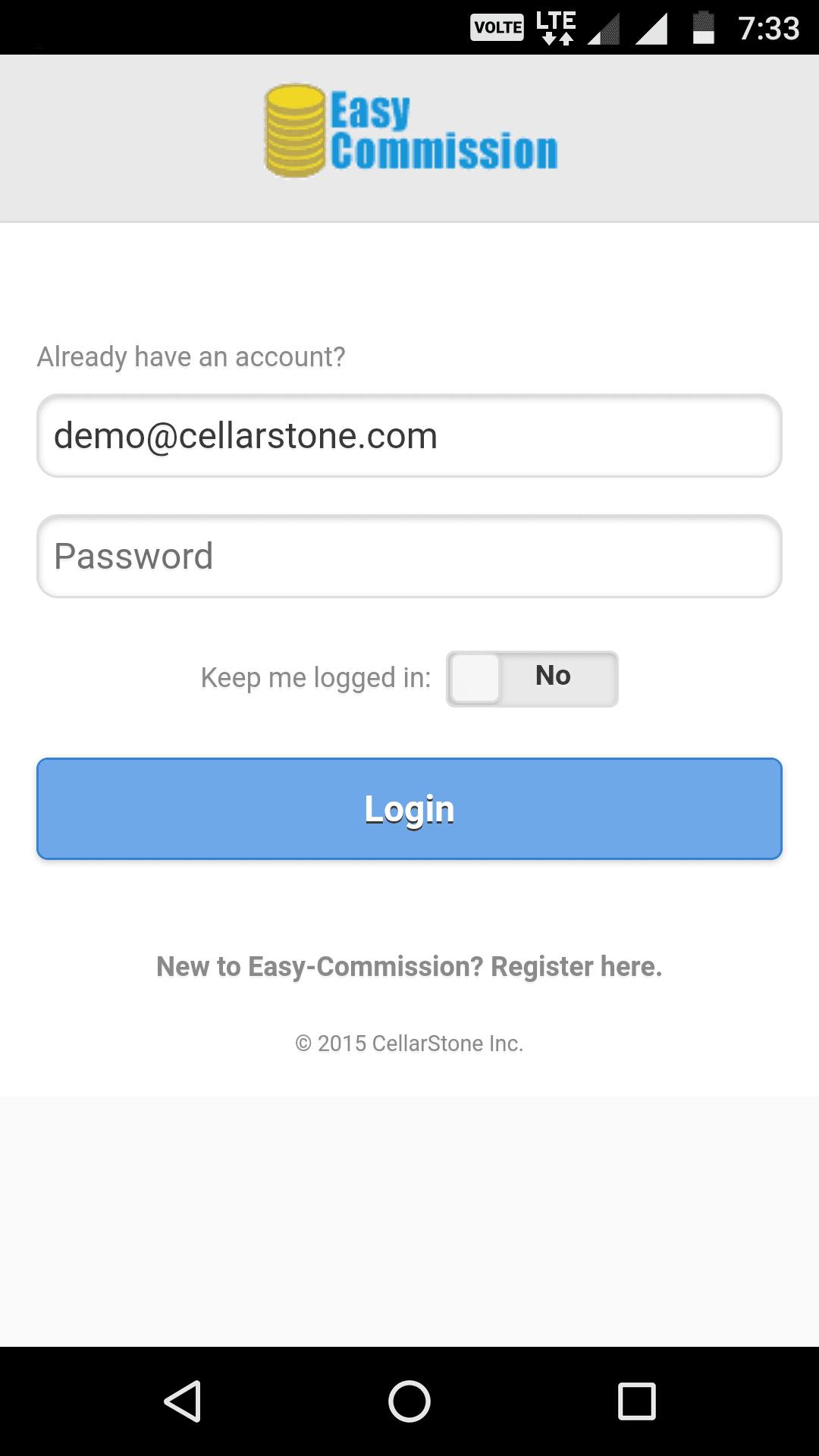Tap the VoLTE status bar icon
The height and width of the screenshot is (1456, 819).
[x=497, y=28]
